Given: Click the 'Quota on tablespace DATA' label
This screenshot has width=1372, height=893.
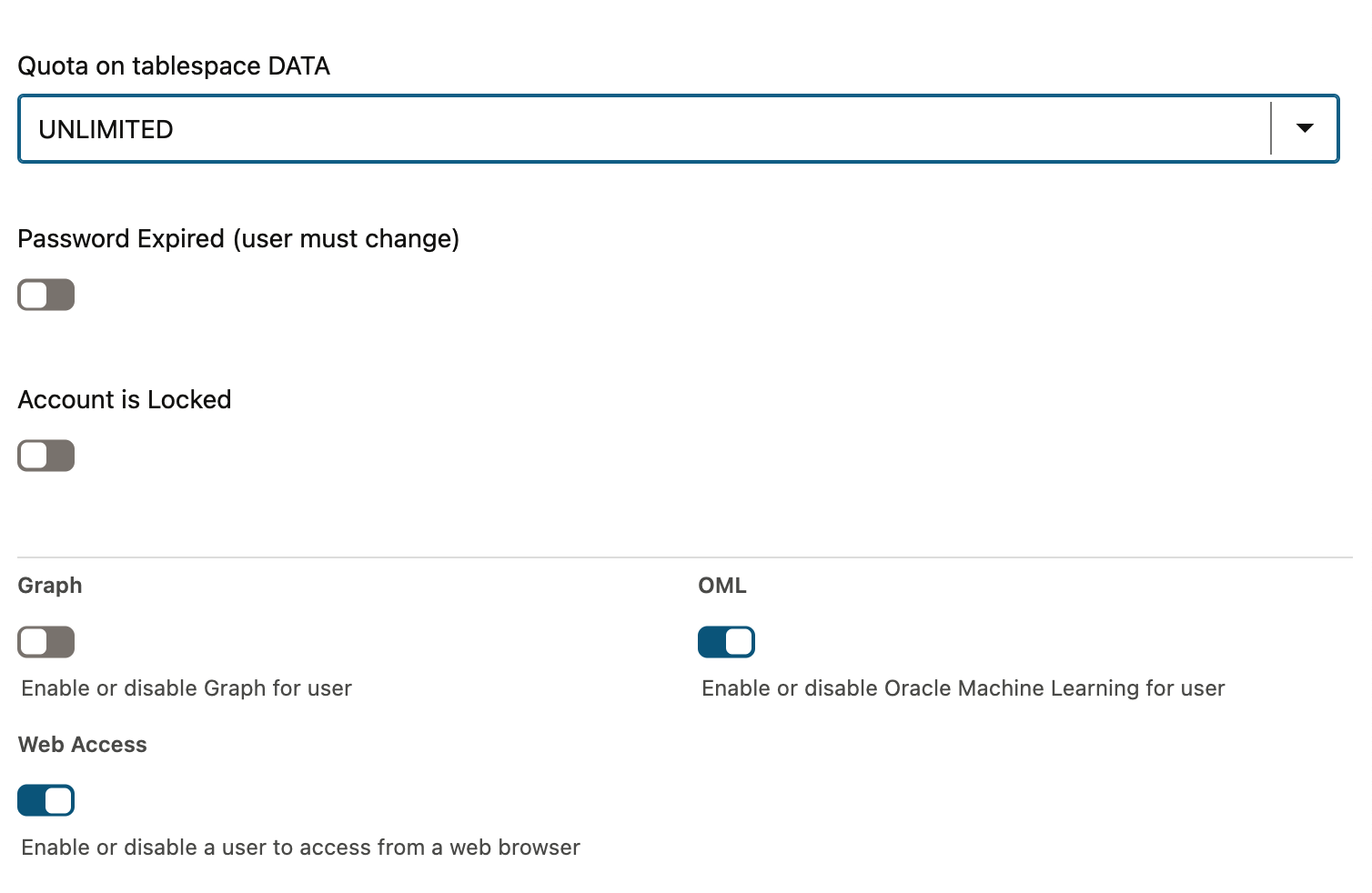Looking at the screenshot, I should (174, 66).
